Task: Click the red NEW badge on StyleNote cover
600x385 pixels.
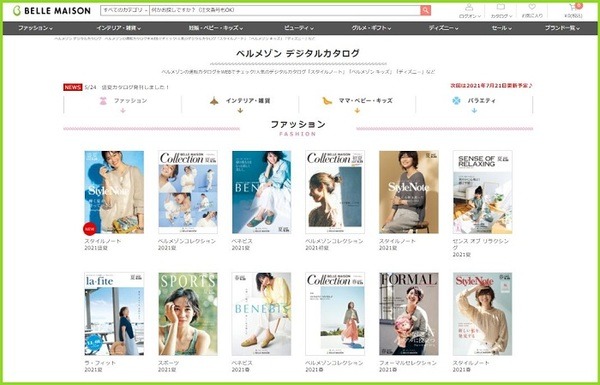Action: tap(90, 229)
